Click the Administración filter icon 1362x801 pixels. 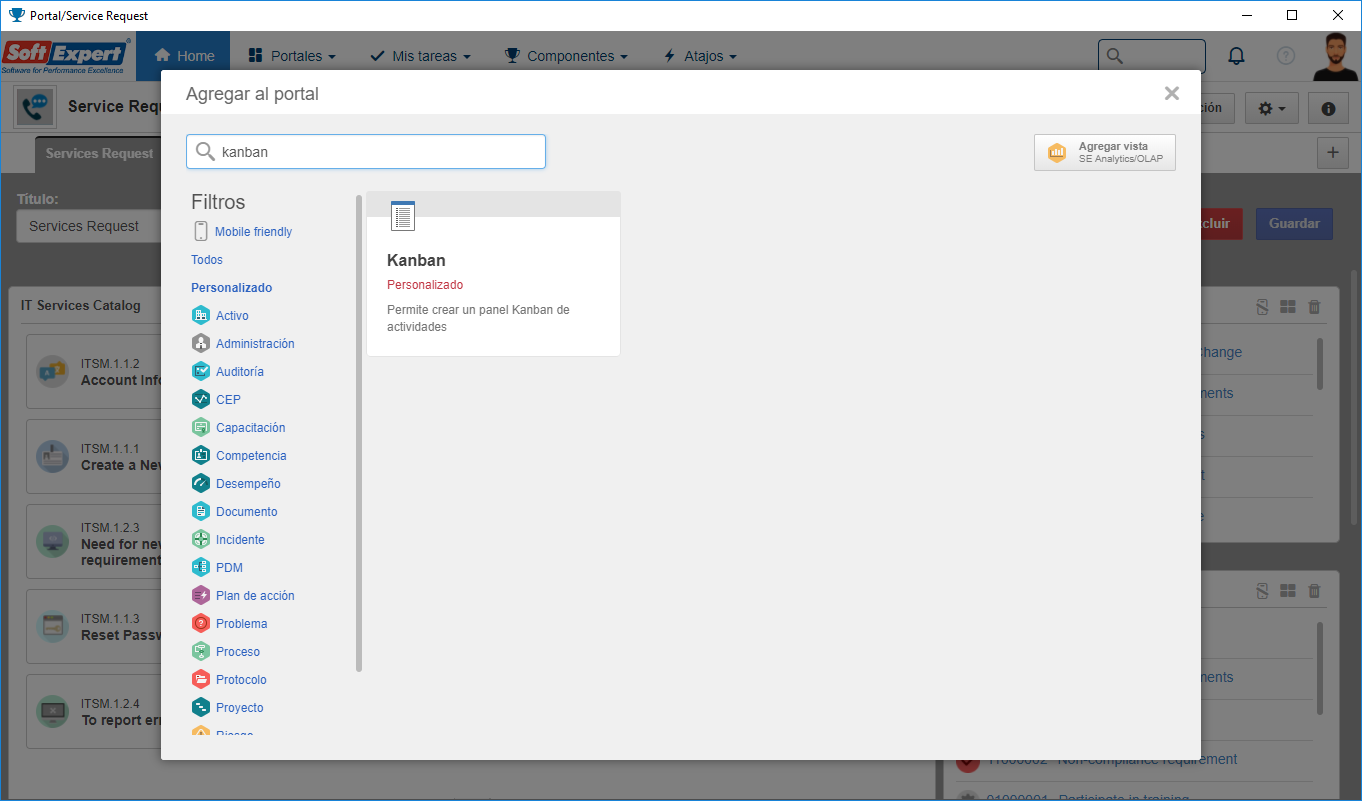point(201,343)
